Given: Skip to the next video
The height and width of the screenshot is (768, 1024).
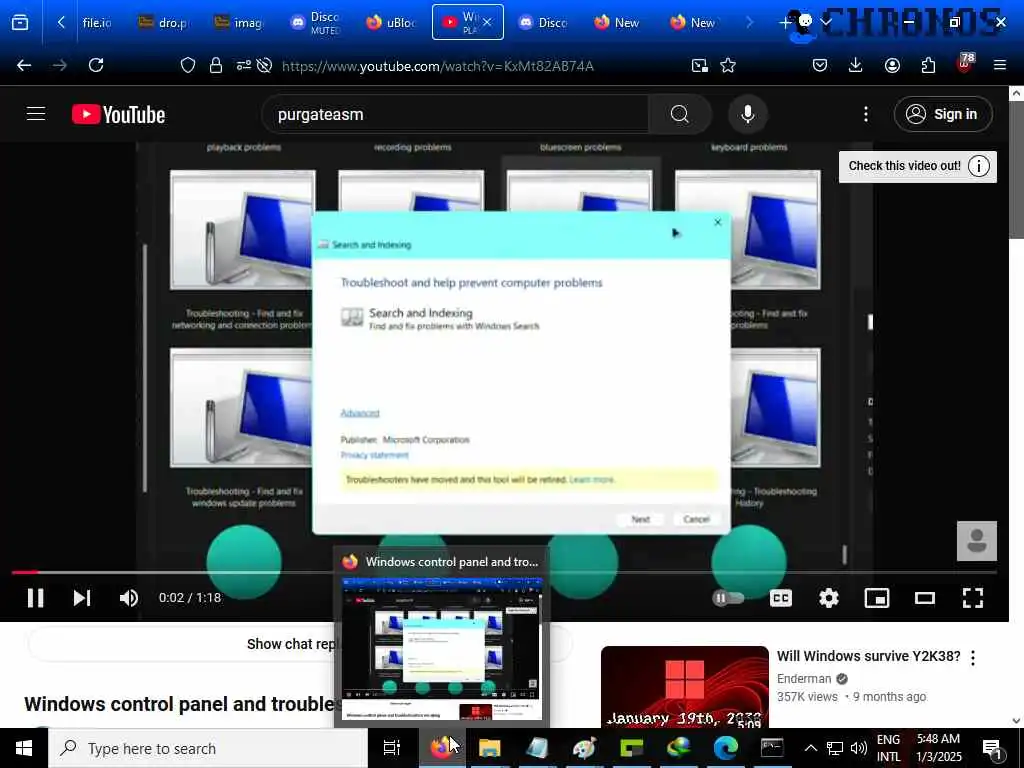Looking at the screenshot, I should coord(82,598).
